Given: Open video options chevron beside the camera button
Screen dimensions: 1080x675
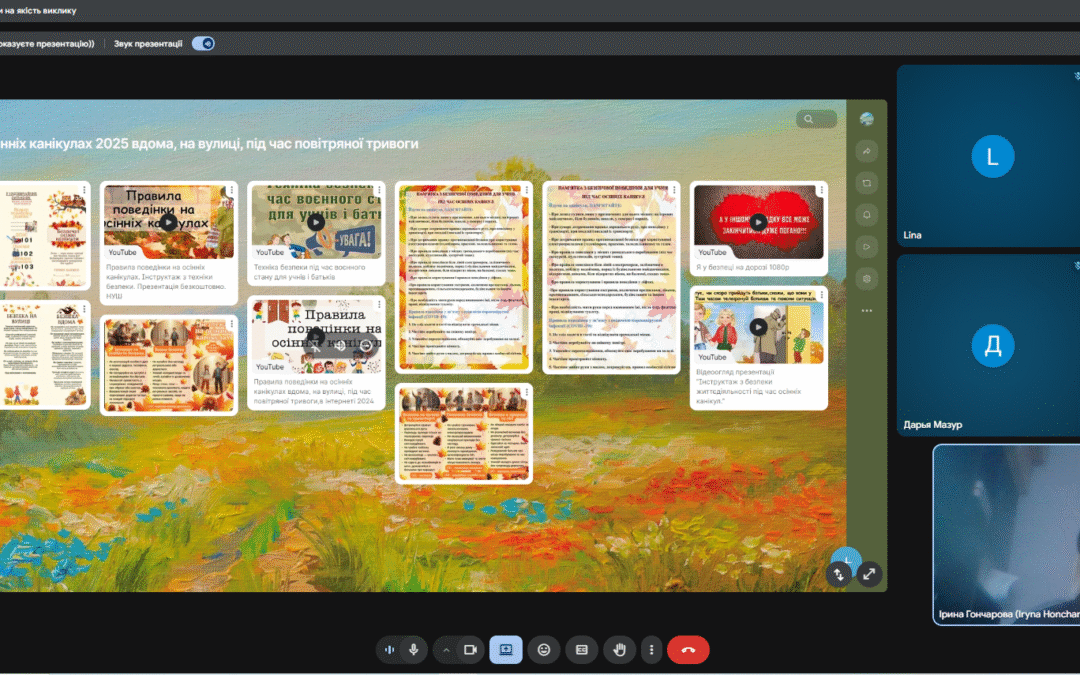Looking at the screenshot, I should click(446, 650).
